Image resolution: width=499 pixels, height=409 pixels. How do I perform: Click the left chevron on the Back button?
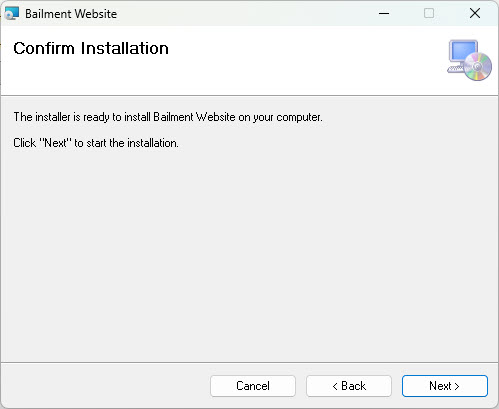click(335, 386)
